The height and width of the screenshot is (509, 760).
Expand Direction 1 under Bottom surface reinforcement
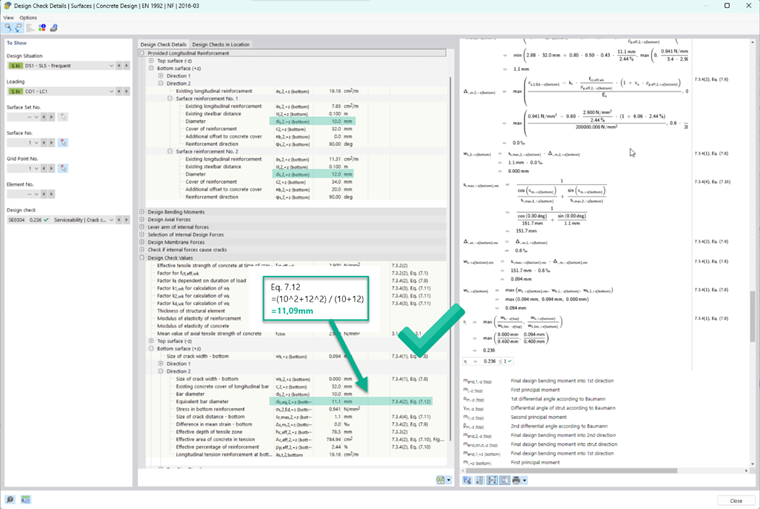click(161, 76)
